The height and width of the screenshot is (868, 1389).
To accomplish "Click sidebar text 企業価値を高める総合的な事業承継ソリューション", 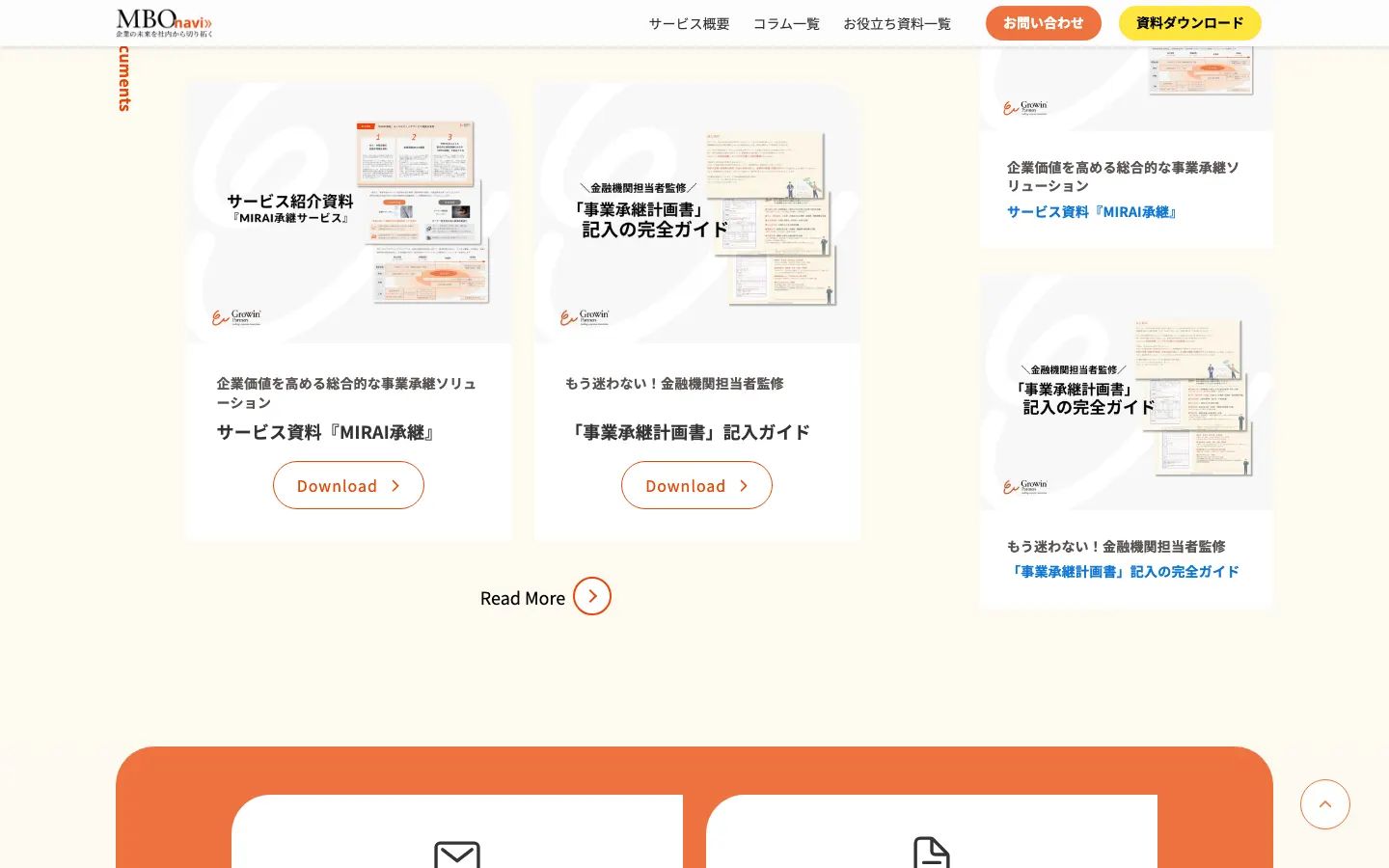I will point(1123,176).
